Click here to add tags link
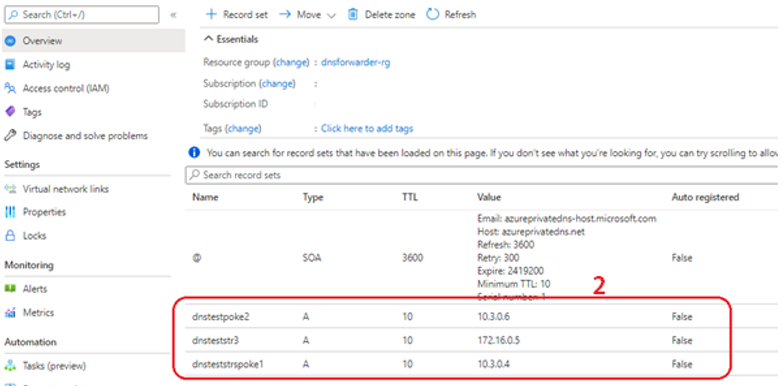This screenshot has height=386, width=783. (367, 128)
